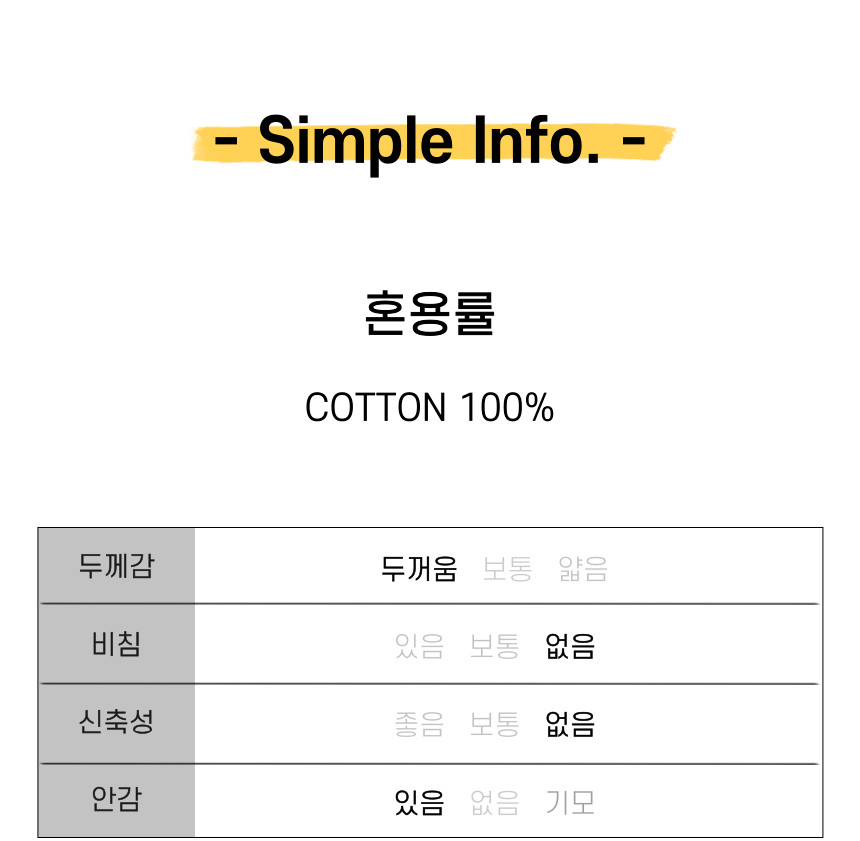
Task: Select 있음 in the 안감 row
Action: [419, 803]
